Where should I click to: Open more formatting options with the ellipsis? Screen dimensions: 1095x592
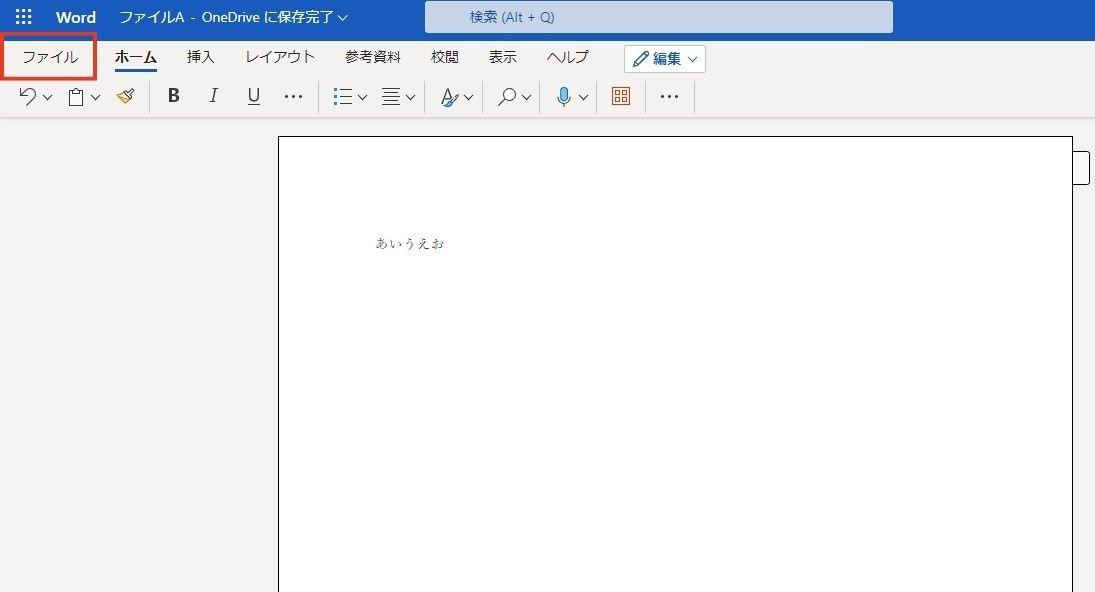point(294,96)
